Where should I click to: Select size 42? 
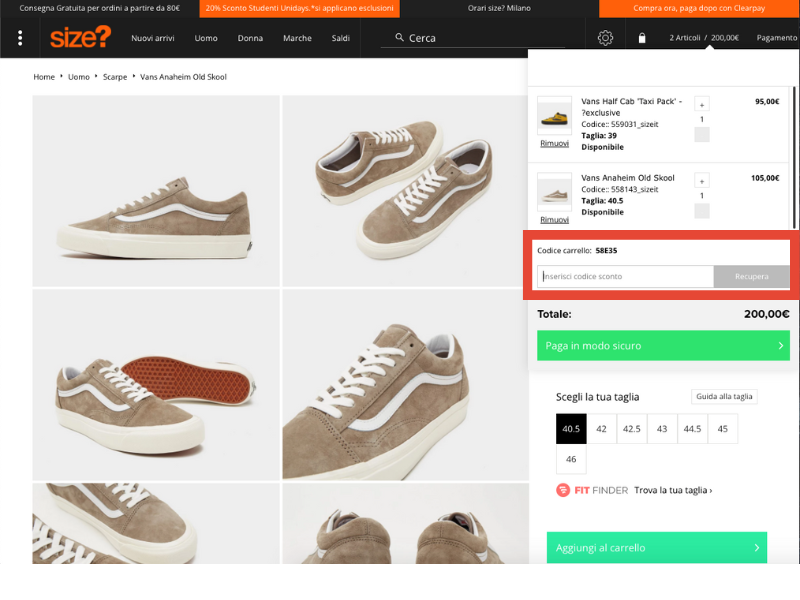[x=601, y=428]
